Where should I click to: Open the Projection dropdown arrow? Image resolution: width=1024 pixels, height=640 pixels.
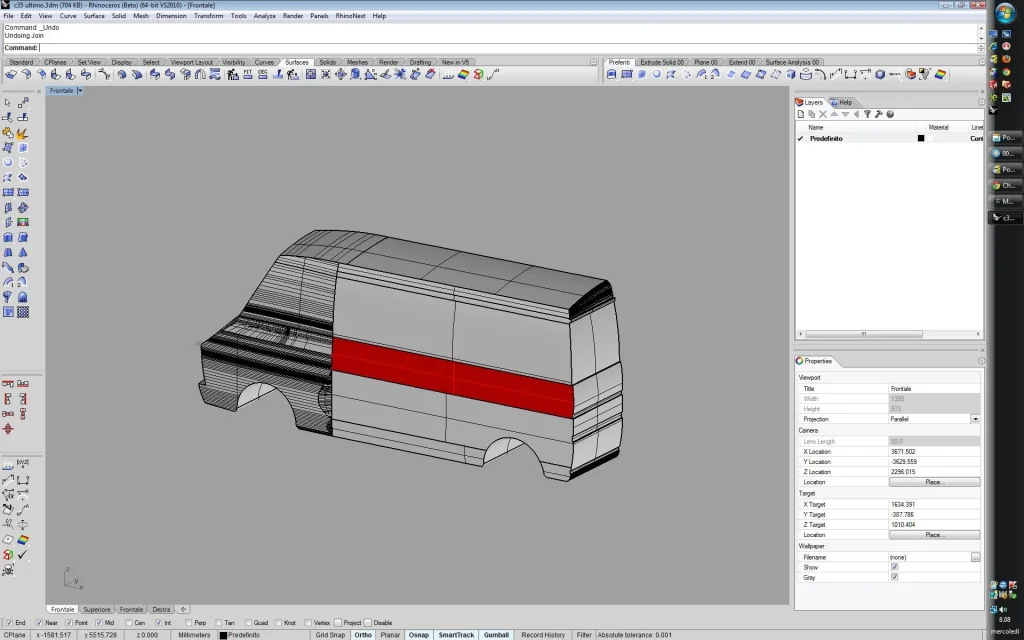coord(975,419)
